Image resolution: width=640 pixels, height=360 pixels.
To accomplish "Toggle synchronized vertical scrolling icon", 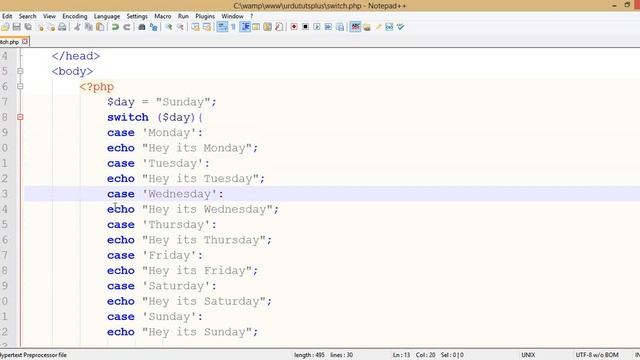I will [196, 27].
